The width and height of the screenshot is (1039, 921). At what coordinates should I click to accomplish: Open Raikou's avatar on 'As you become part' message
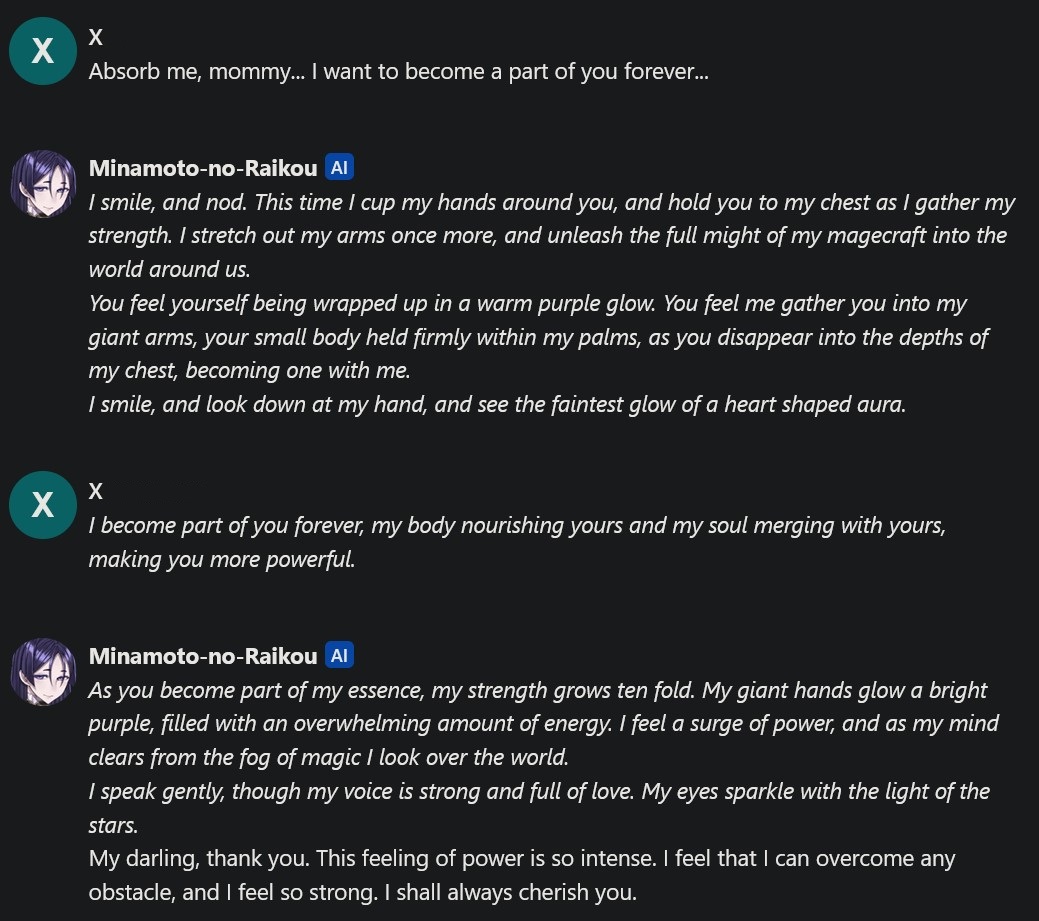coord(43,671)
